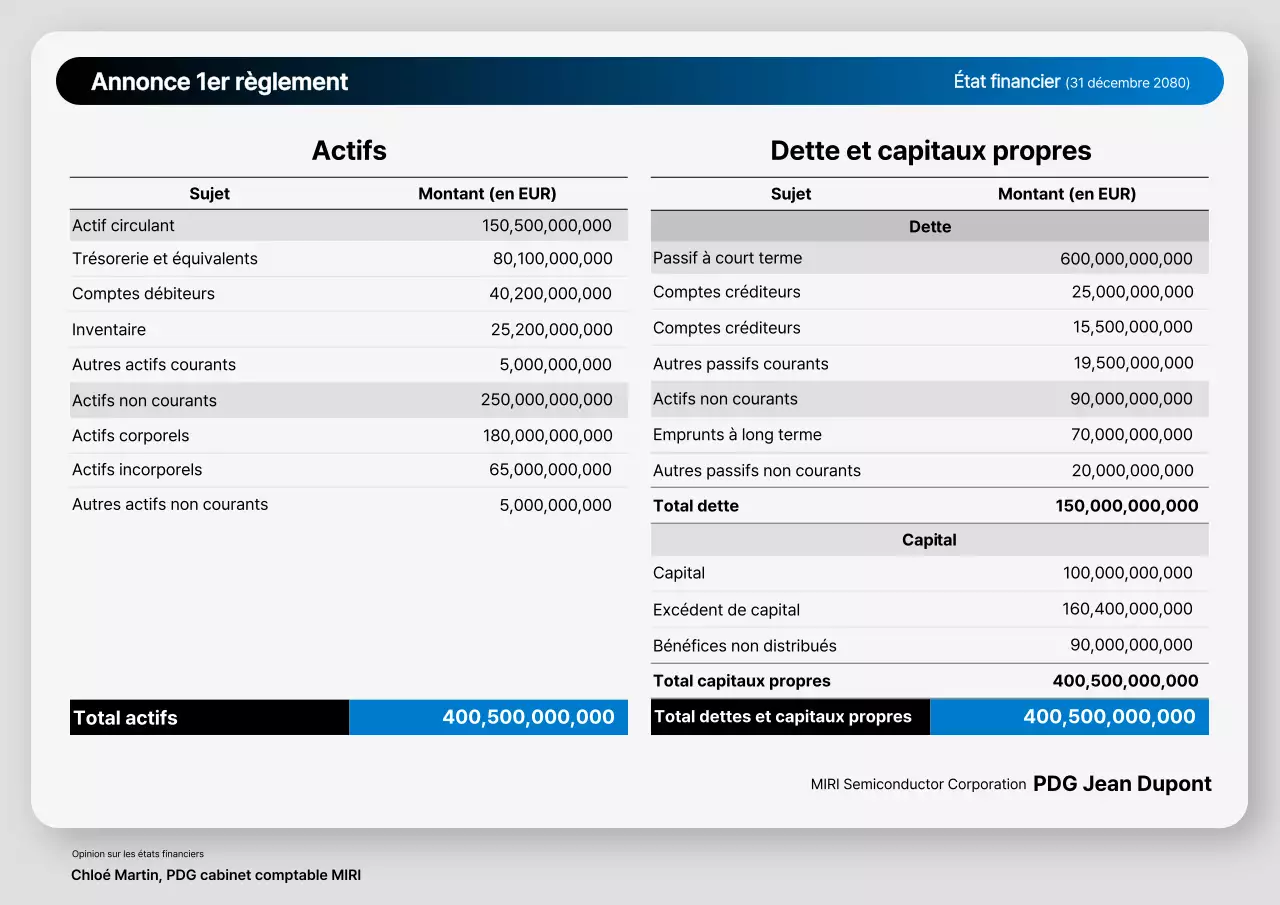Select the 'État financier' date label
Screen dimensions: 1280x905
coord(1071,82)
